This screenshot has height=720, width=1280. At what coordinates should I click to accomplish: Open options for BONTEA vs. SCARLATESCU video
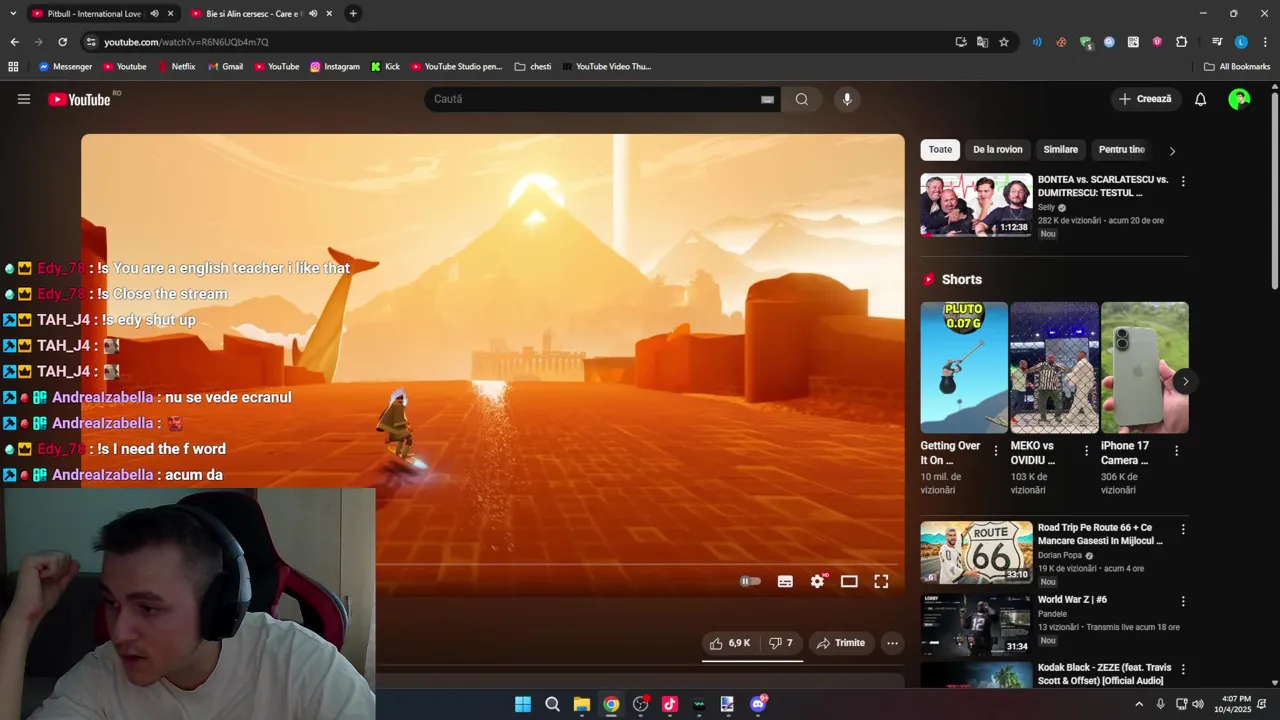point(1183,182)
